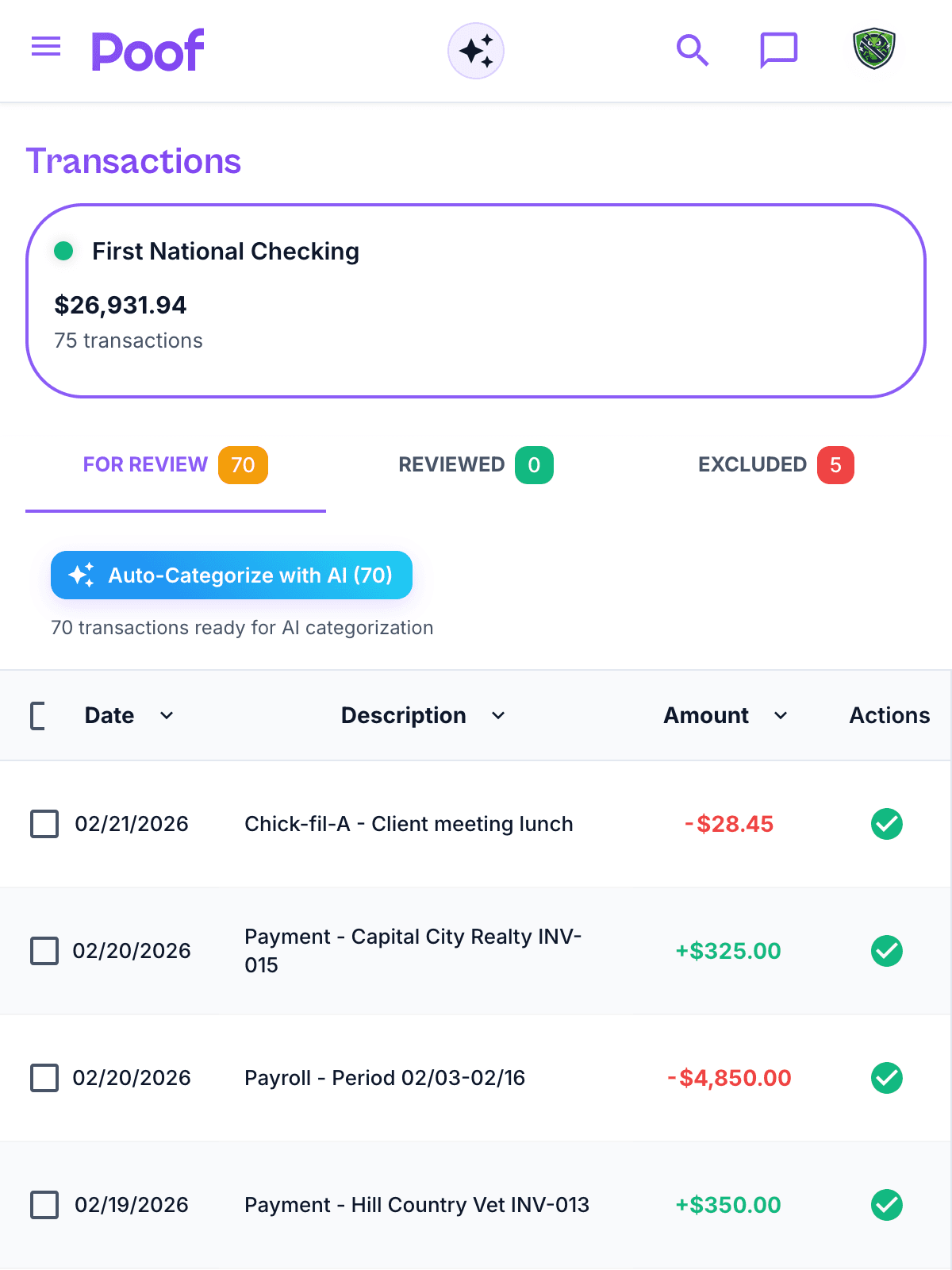Open the hamburger navigation menu
This screenshot has height=1270, width=952.
click(46, 47)
